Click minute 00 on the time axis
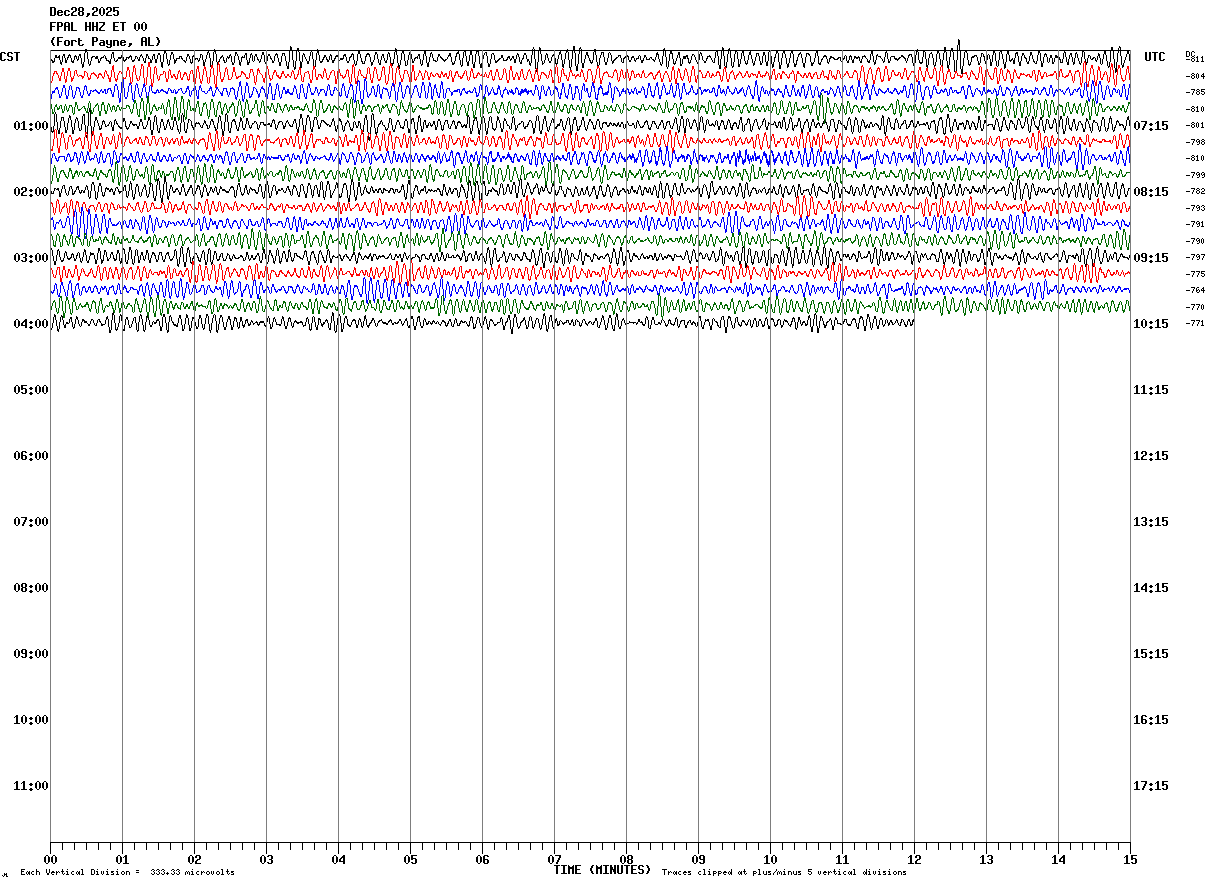This screenshot has height=886, width=1210. (x=50, y=859)
